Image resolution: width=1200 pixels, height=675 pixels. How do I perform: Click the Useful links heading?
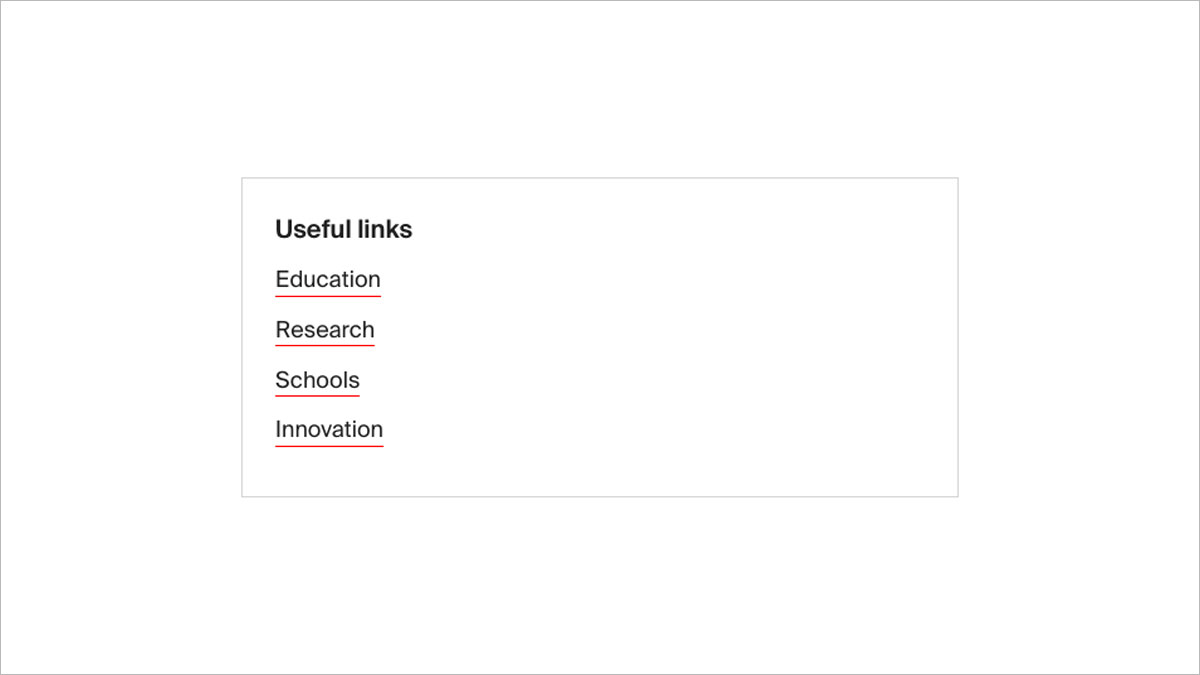click(x=343, y=229)
